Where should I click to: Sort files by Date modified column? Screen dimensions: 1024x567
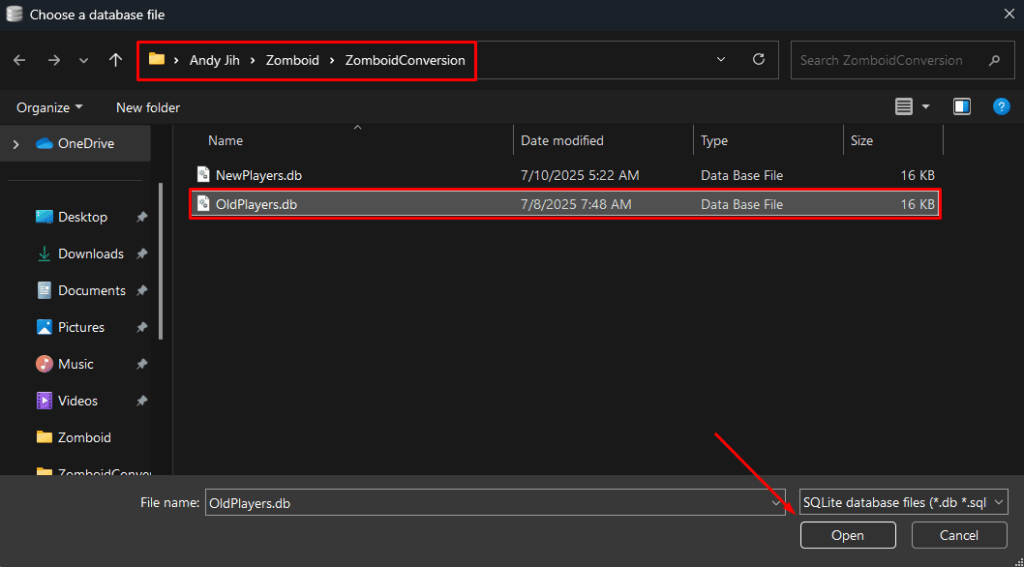click(562, 141)
